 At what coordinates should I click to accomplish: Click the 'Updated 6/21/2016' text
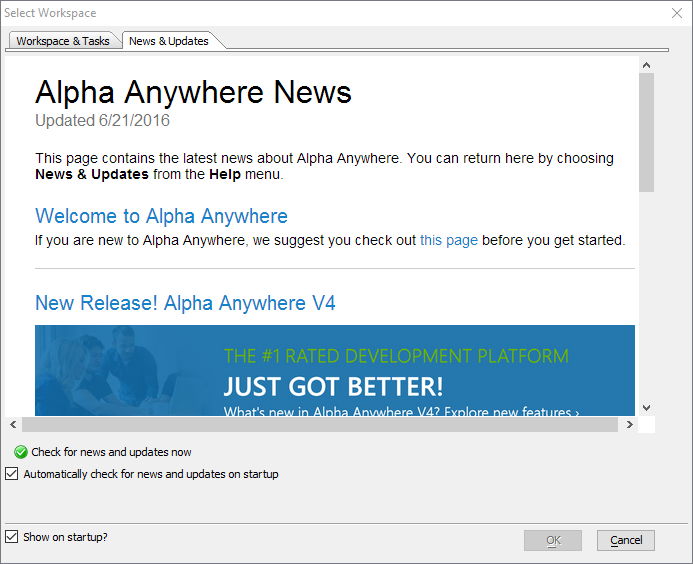103,120
